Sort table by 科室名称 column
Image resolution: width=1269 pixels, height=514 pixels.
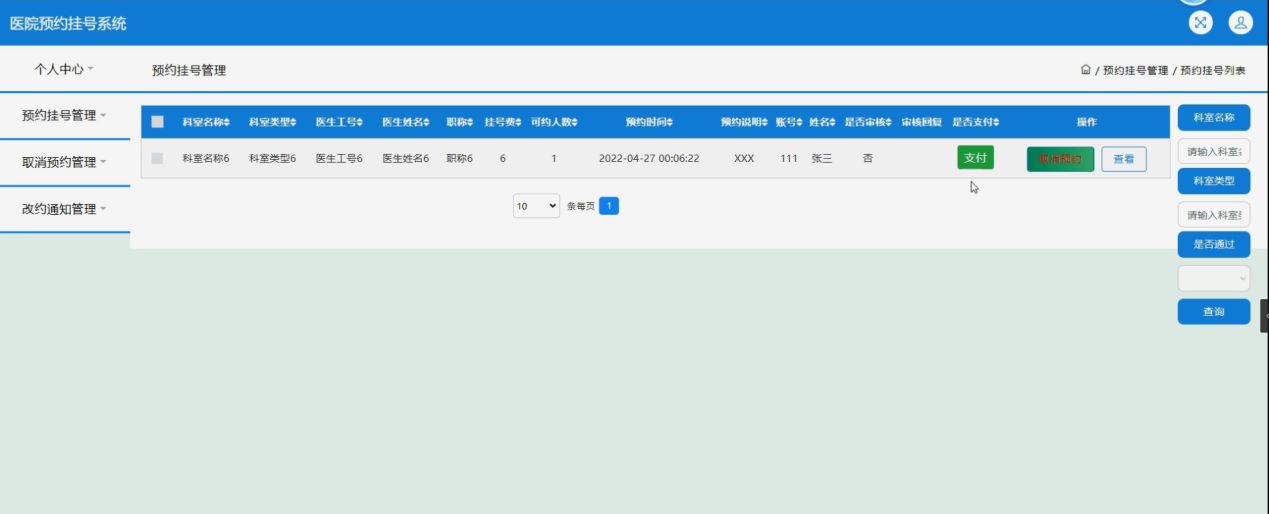(206, 122)
